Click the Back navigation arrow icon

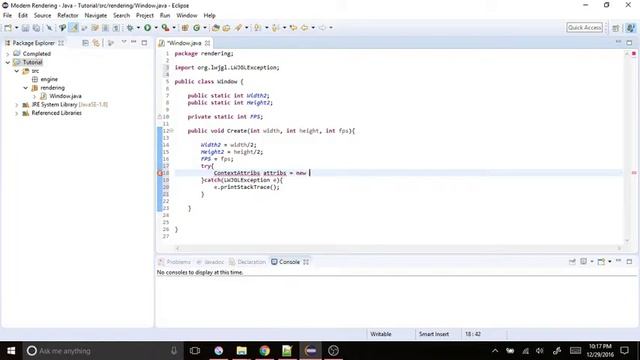[304, 28]
